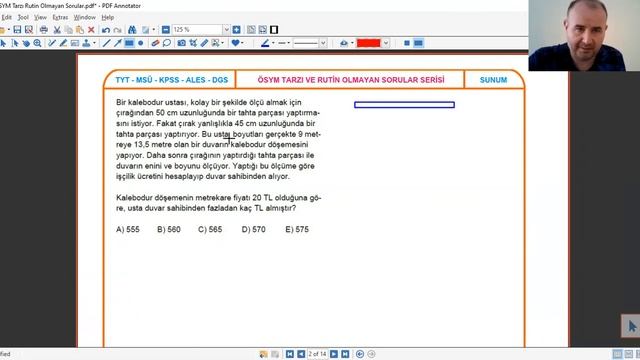The height and width of the screenshot is (360, 640).
Task: Open the Tool menu
Action: click(x=23, y=18)
